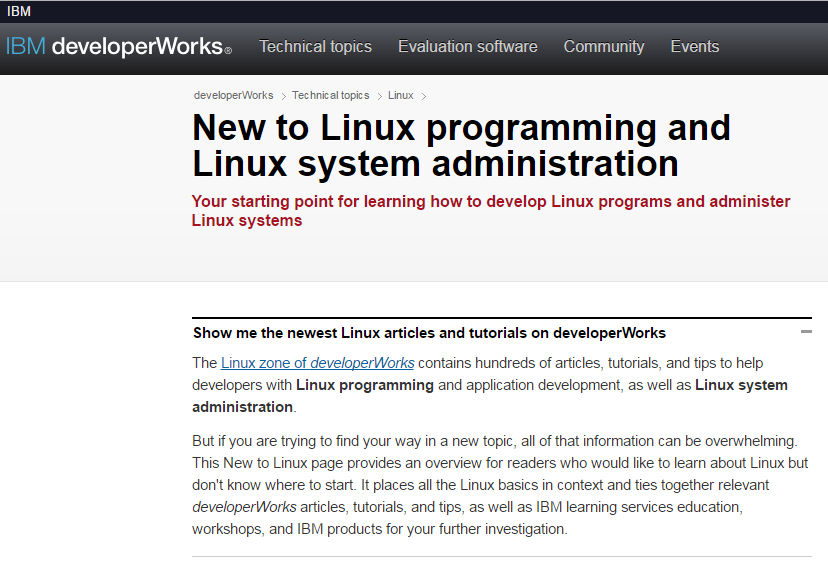The width and height of the screenshot is (828, 575).
Task: Go to Technical topics breadcrumb link
Action: click(331, 95)
